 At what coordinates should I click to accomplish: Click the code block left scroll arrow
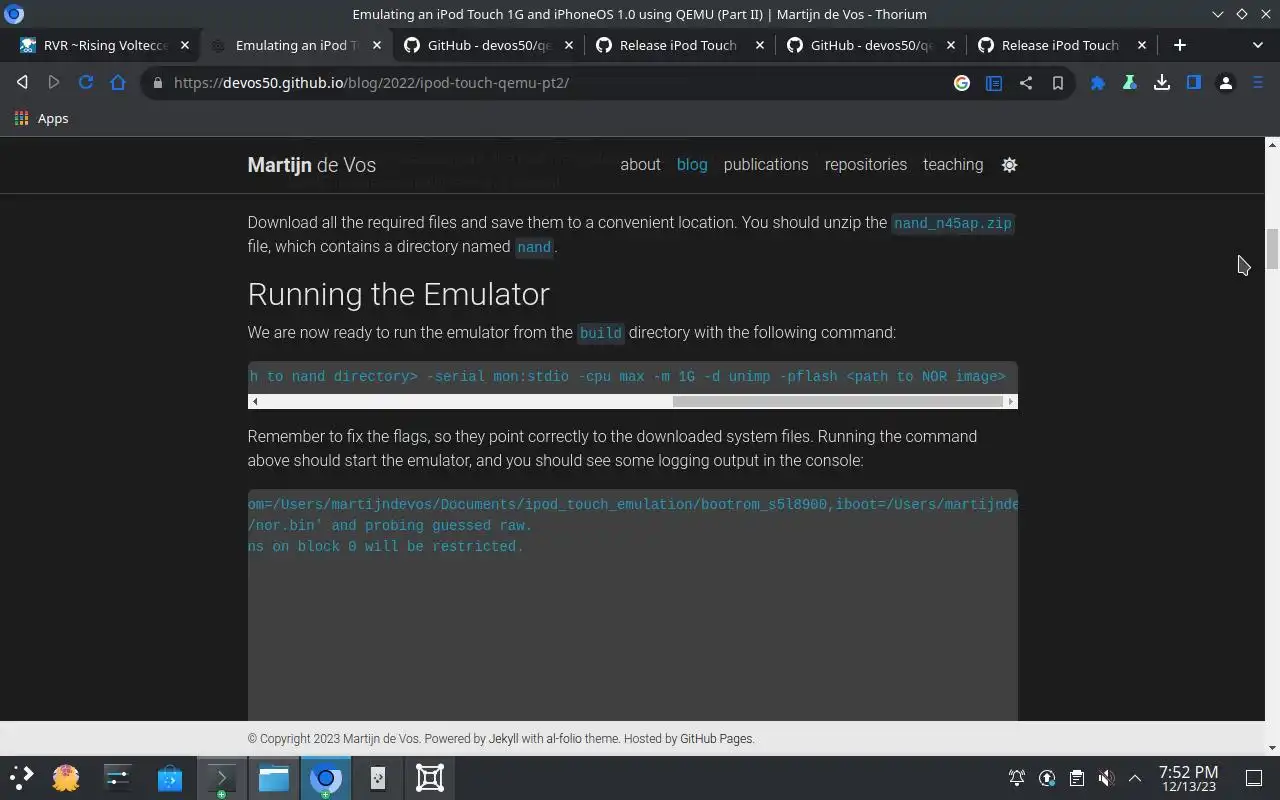click(x=255, y=401)
